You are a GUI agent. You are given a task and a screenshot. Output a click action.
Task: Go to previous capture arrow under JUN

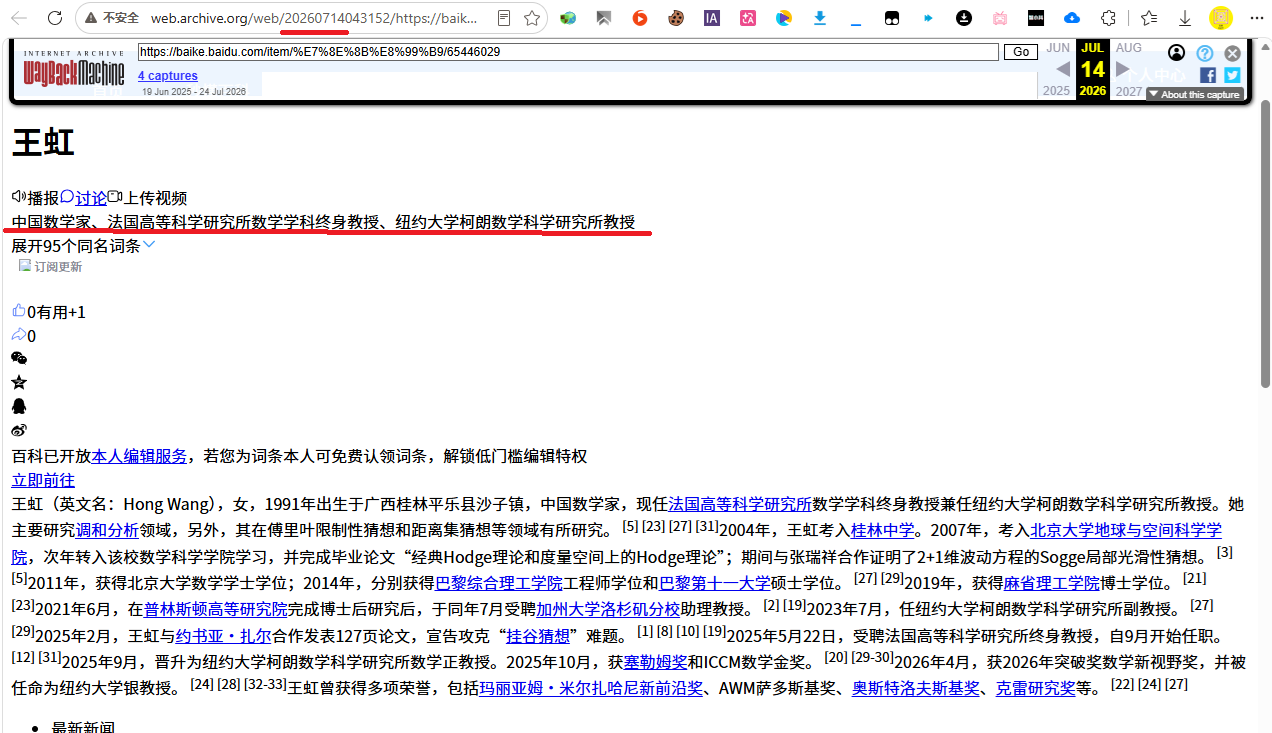click(1062, 69)
